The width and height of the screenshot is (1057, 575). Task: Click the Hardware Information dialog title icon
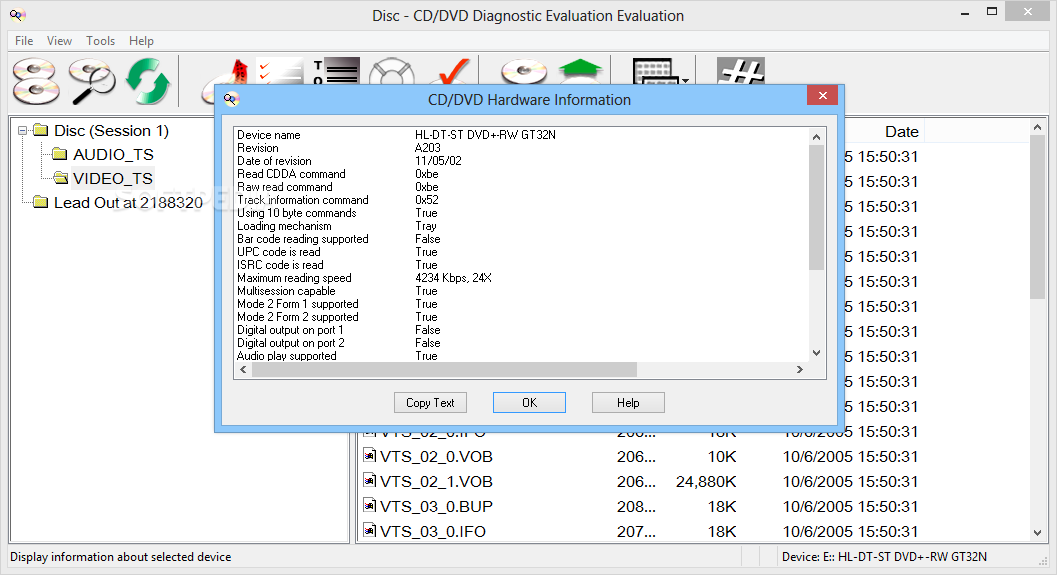pyautogui.click(x=231, y=99)
